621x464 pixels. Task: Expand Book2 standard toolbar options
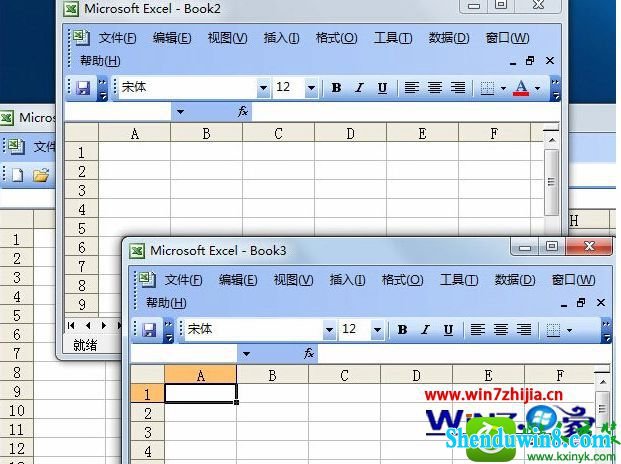coord(102,89)
